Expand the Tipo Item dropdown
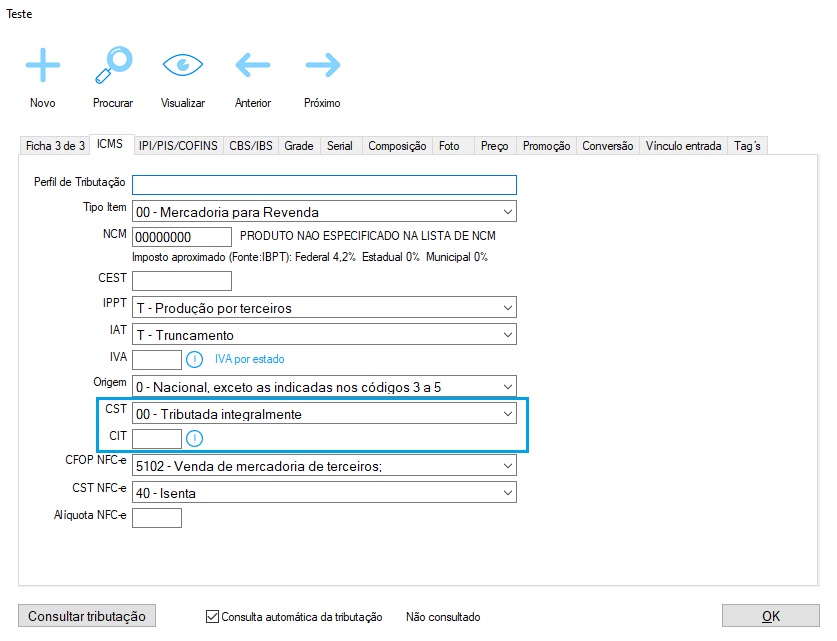837x641 pixels. 508,212
